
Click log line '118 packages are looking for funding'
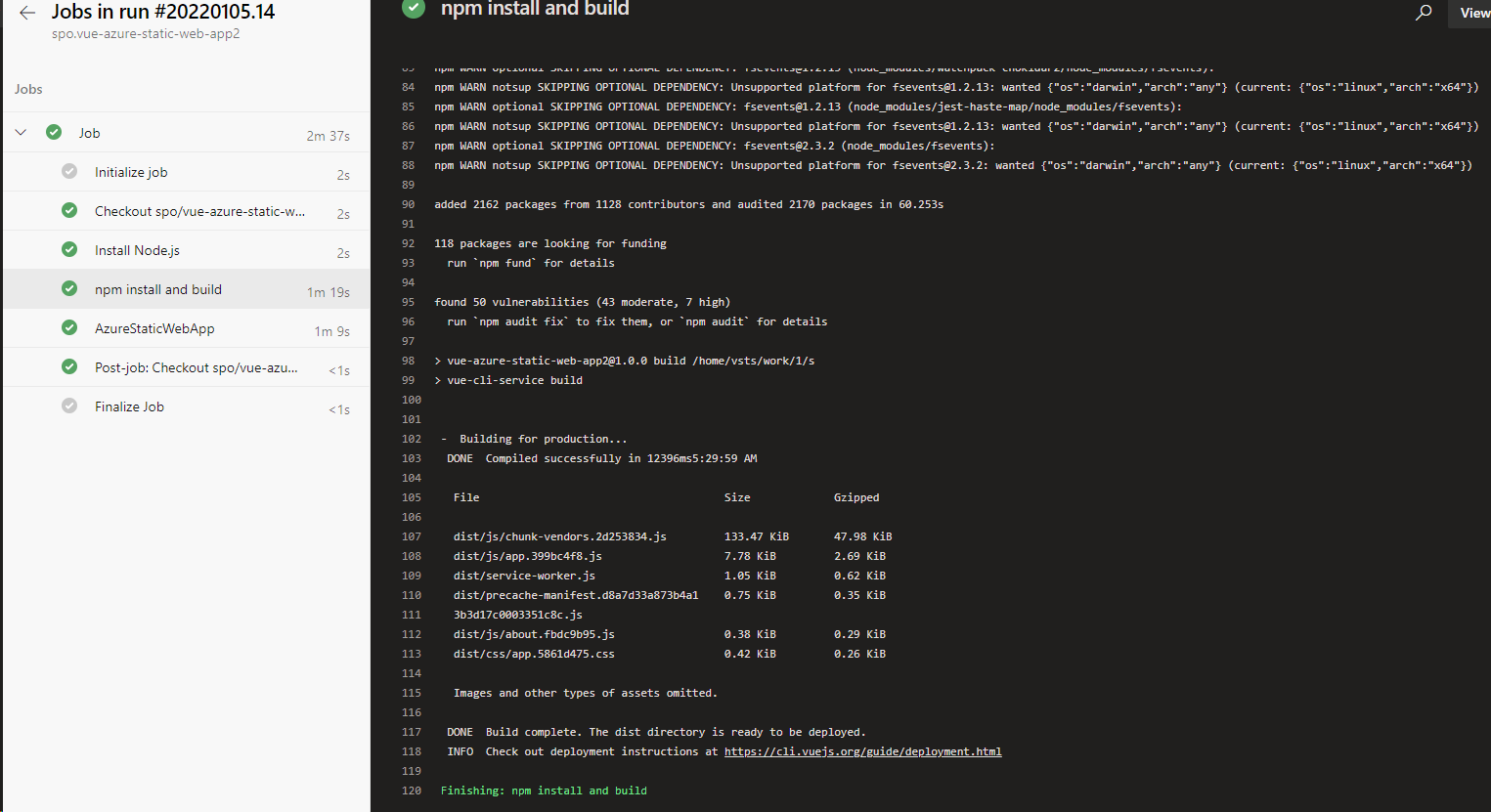(550, 243)
